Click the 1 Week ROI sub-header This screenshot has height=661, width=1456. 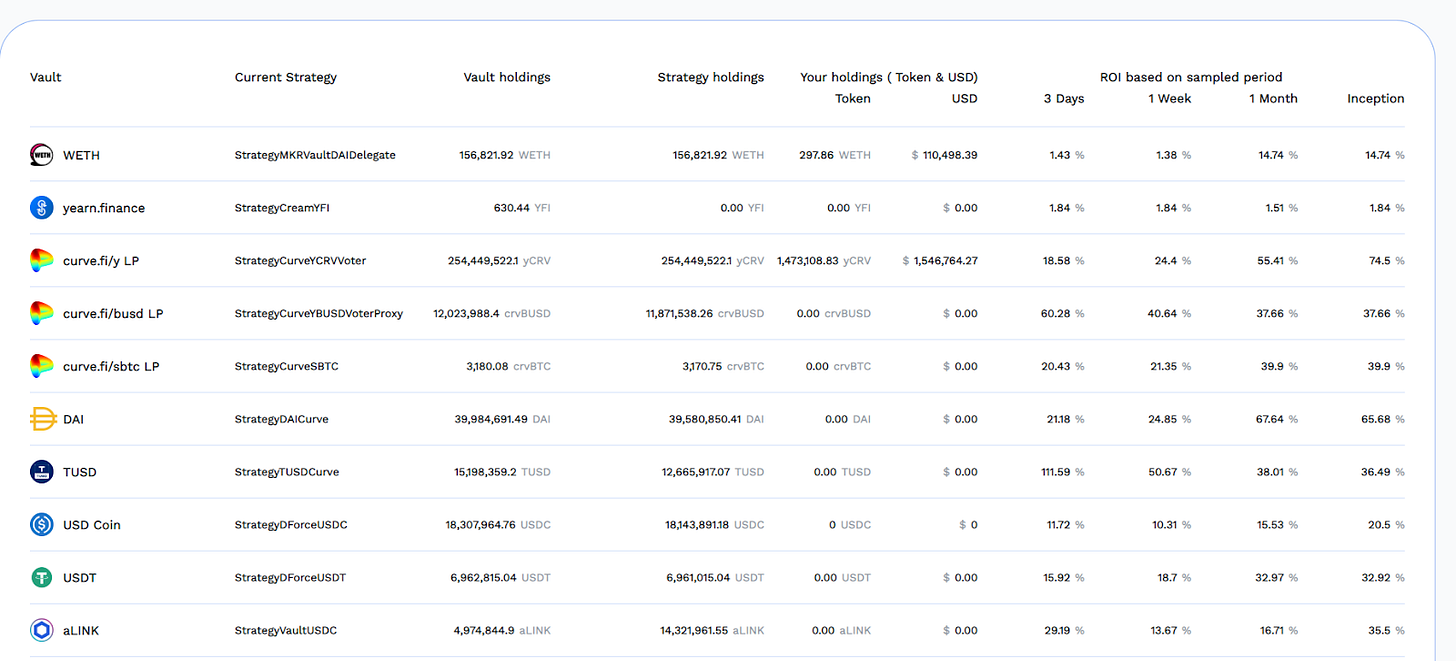point(1168,98)
